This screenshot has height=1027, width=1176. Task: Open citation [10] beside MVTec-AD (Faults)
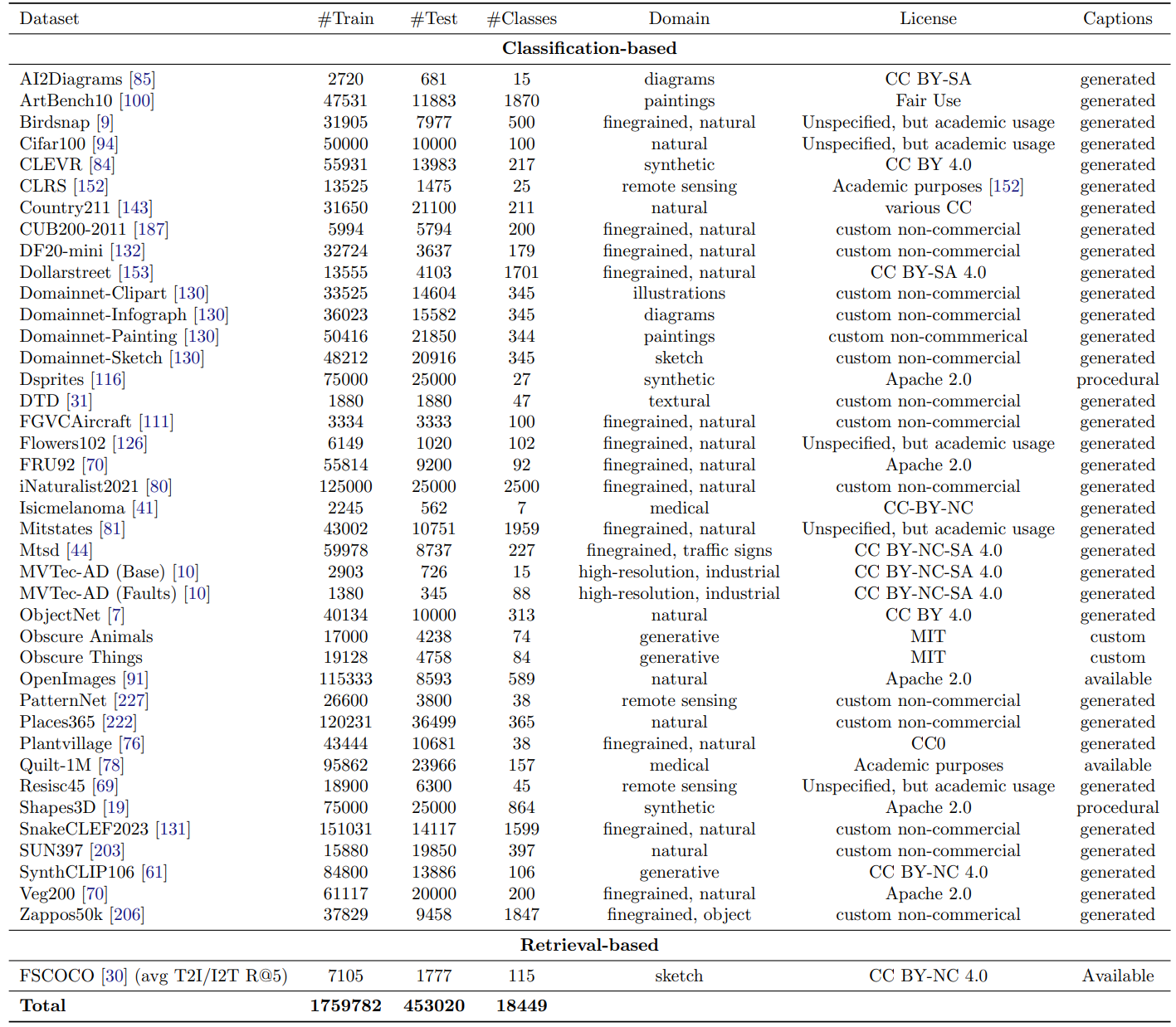point(197,593)
